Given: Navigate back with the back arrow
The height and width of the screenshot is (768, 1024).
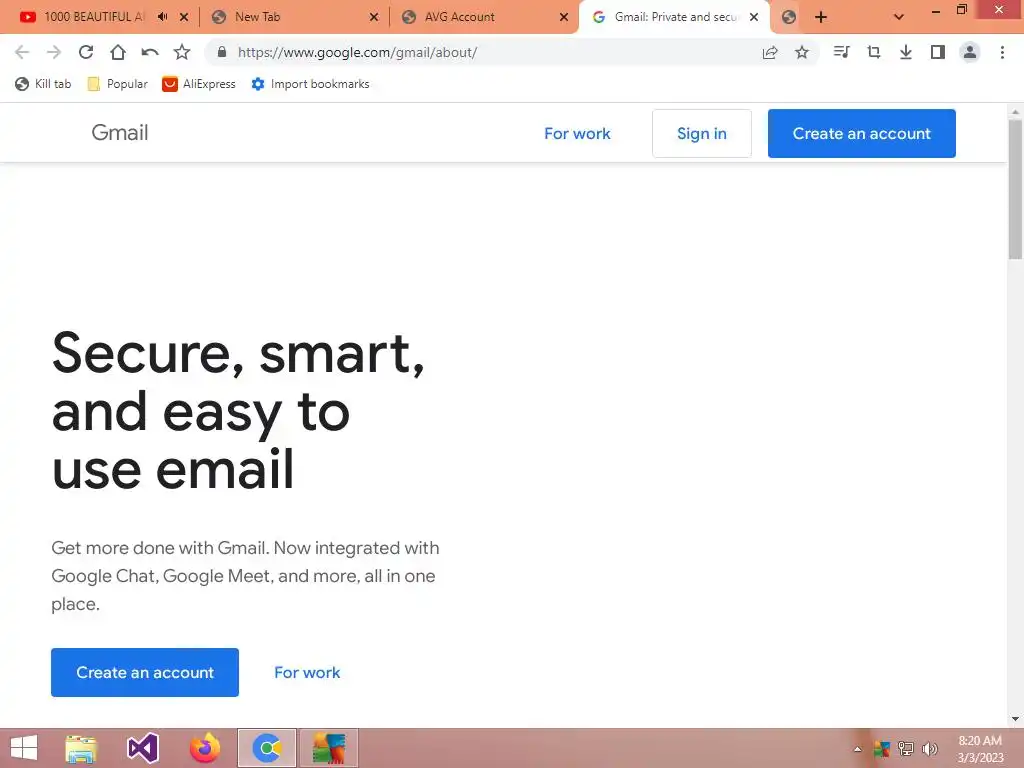Looking at the screenshot, I should click(22, 52).
